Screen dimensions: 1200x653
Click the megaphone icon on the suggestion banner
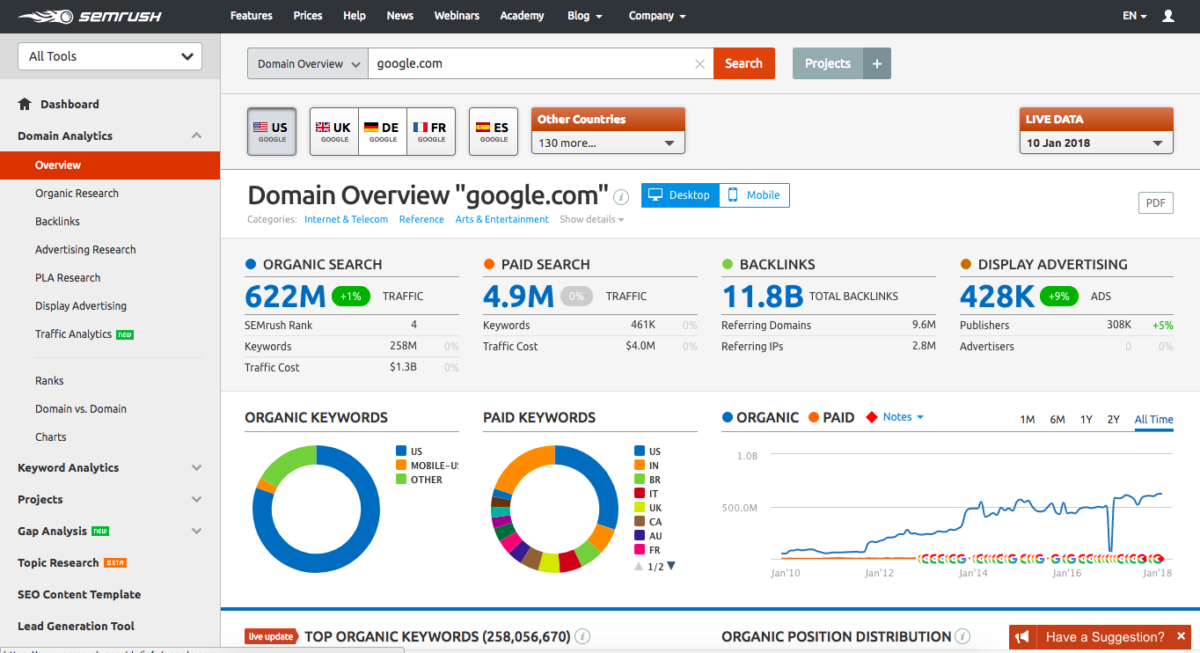click(x=1021, y=637)
